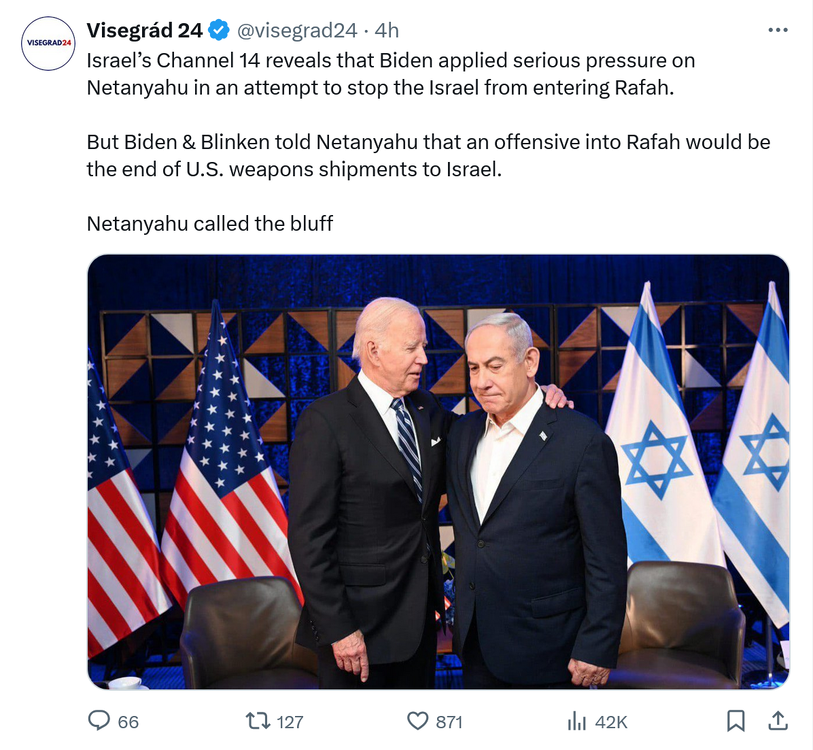This screenshot has height=750, width=813.
Task: Like the post with the heart icon
Action: point(417,720)
